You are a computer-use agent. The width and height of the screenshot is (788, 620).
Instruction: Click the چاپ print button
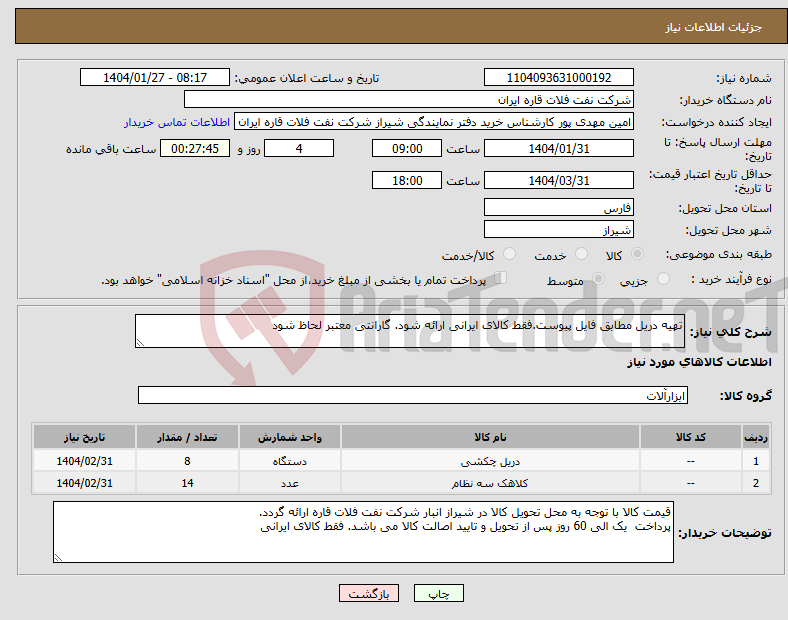click(439, 593)
